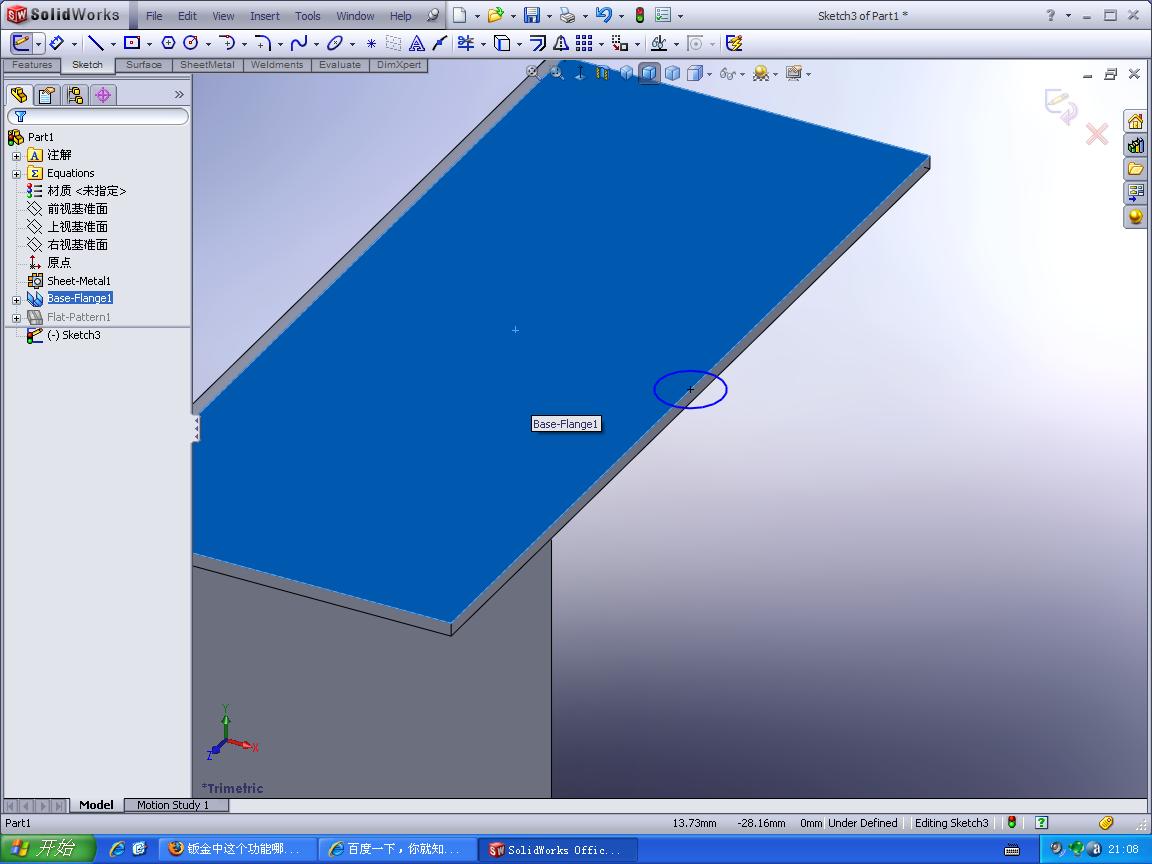Toggle the Rapid Sketch tool

click(734, 43)
